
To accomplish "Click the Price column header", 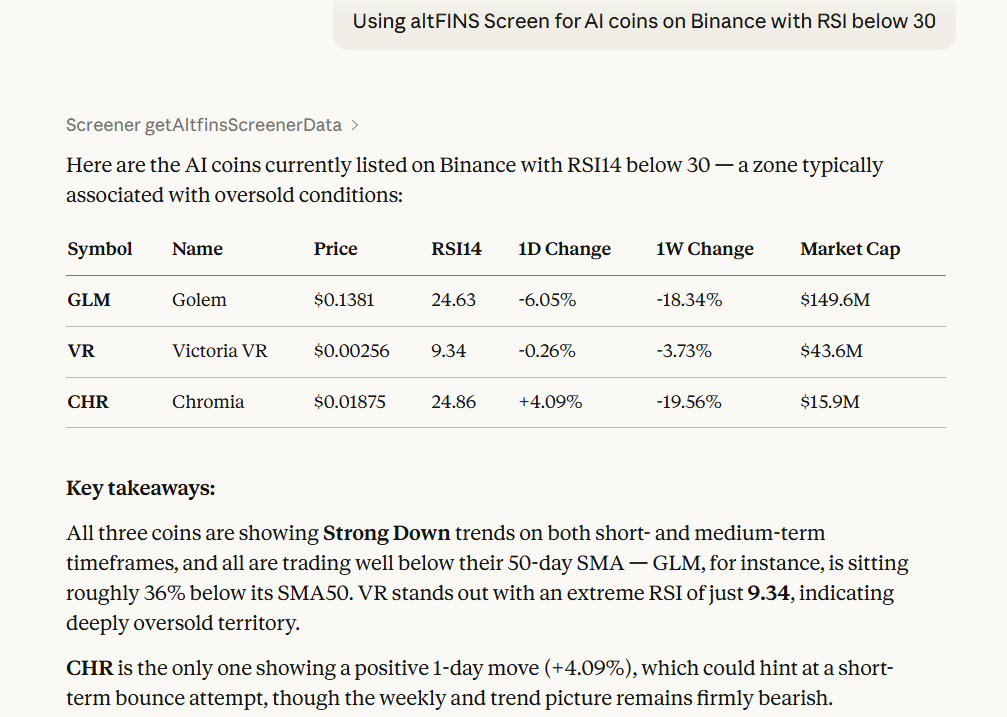I will pos(335,249).
